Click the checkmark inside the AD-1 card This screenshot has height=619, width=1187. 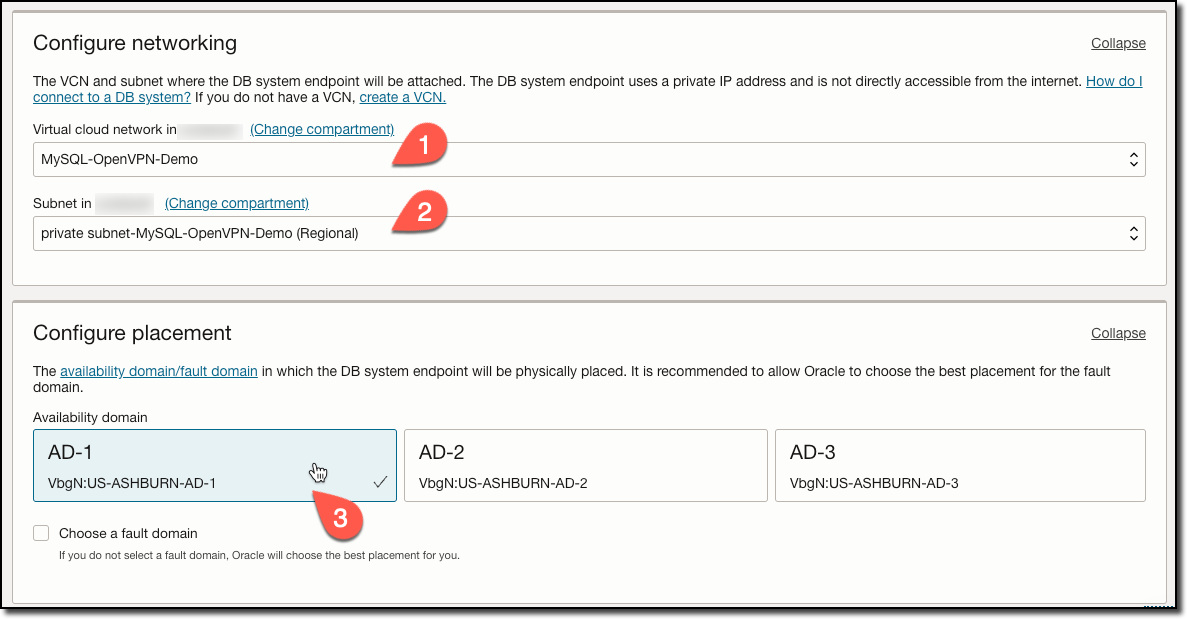coord(379,481)
